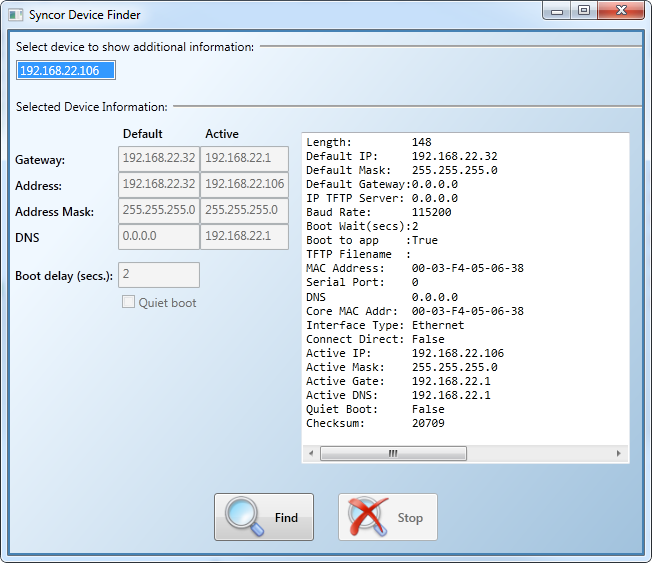
Task: Click the Boot to app True line
Action: 372,240
